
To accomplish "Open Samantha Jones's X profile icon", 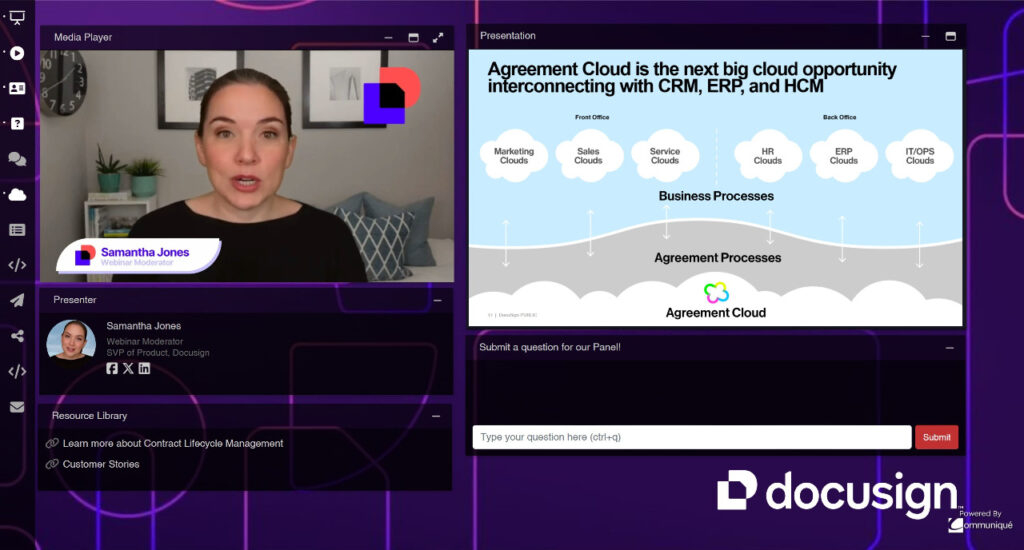I will coord(128,368).
